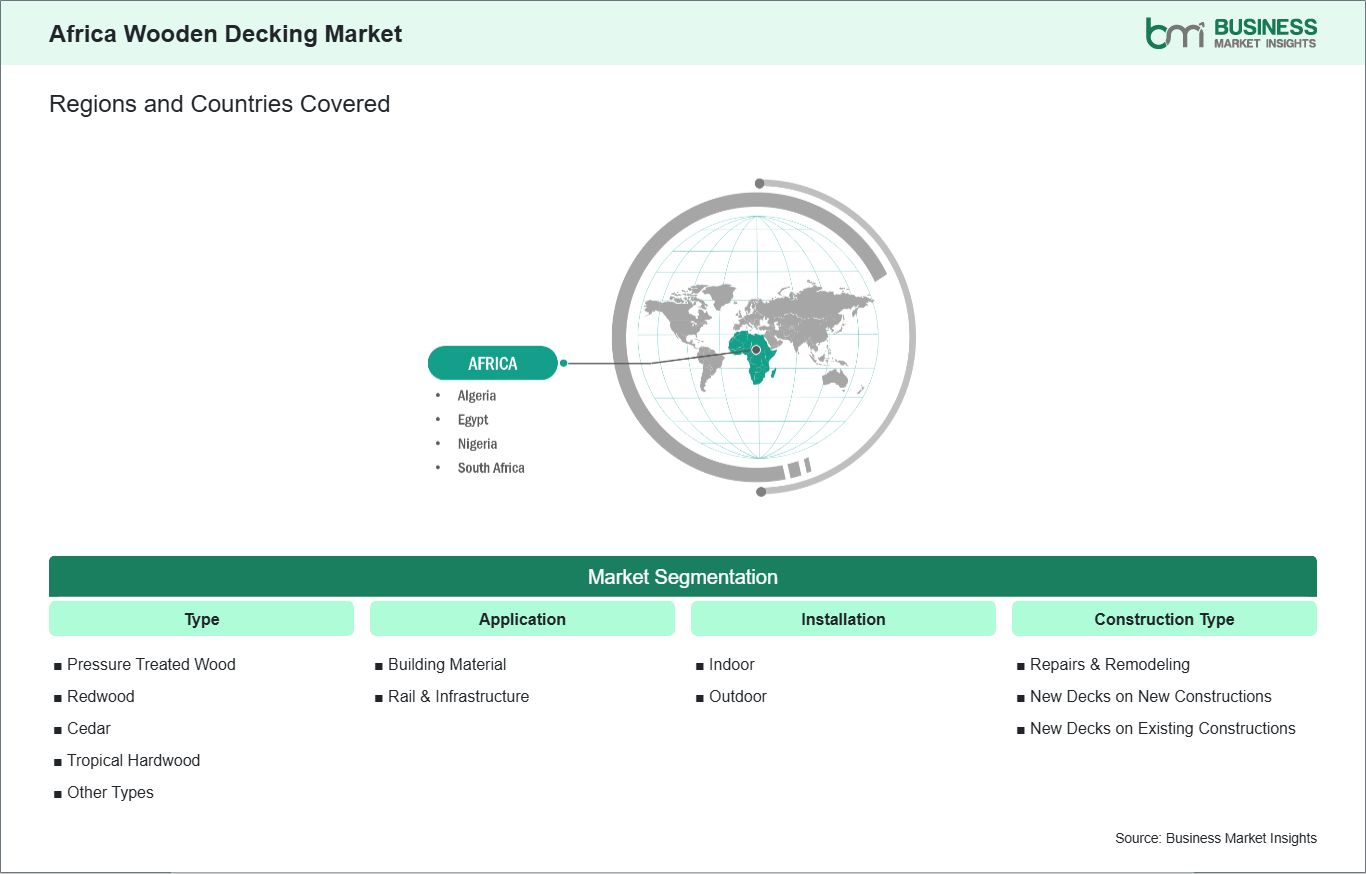Click 'Outdoor' installation entry
1366x874 pixels.
pos(738,696)
